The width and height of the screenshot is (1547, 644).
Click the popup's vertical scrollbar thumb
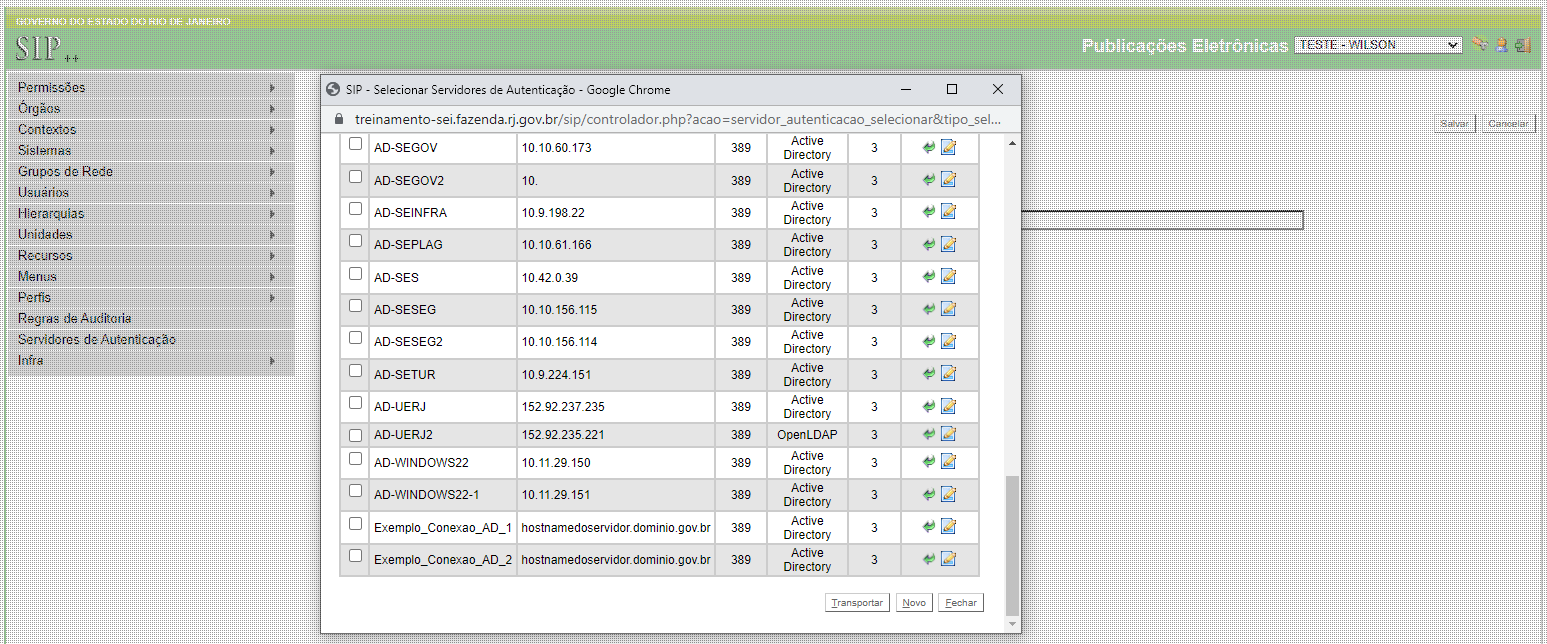[1011, 544]
